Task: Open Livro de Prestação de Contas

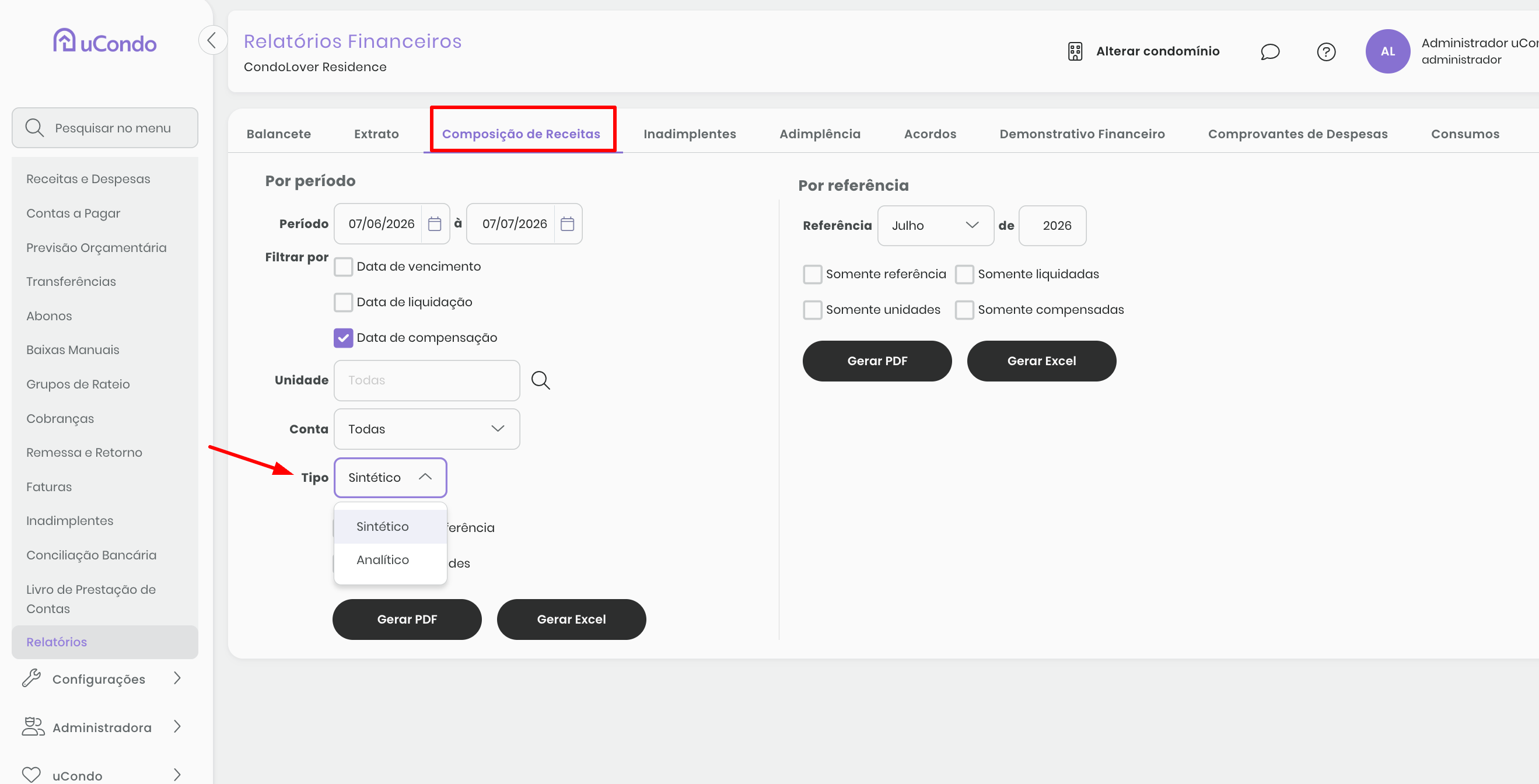Action: click(x=91, y=598)
